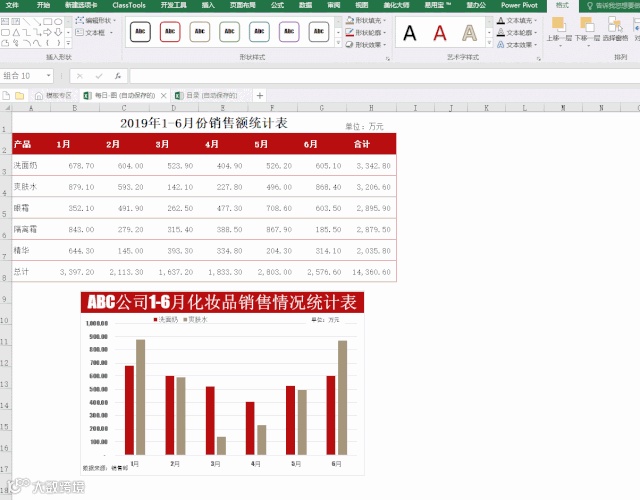640x500 pixels.
Task: Switch to the Power Pivot tab
Action: 519,5
